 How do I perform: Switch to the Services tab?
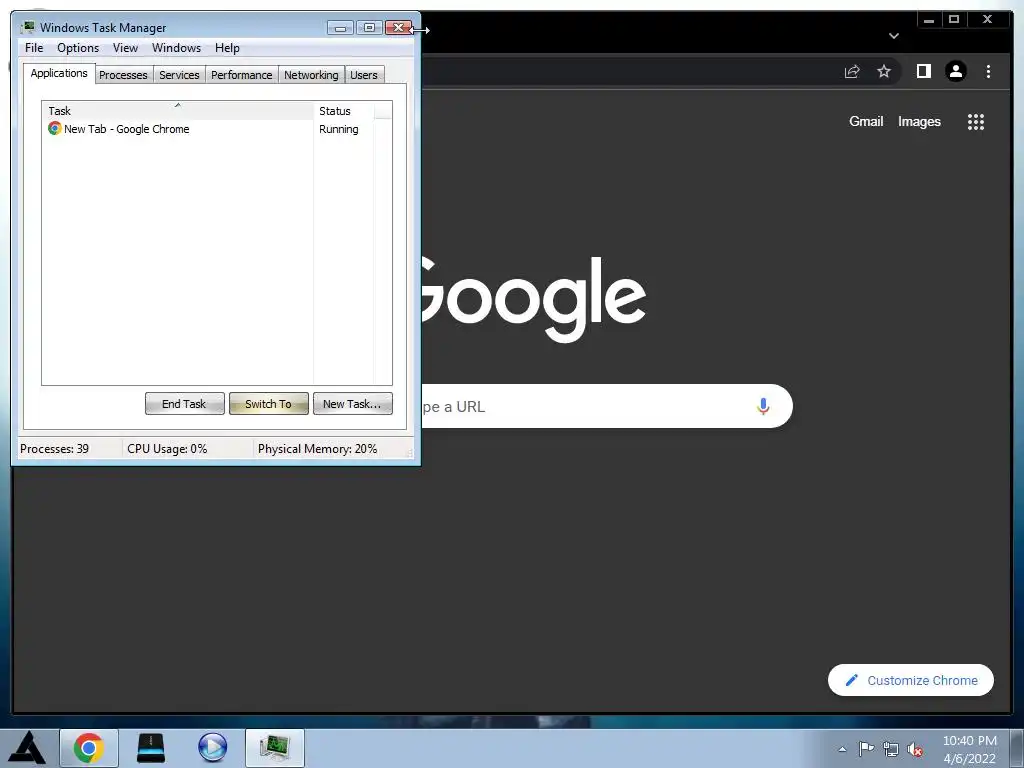pos(180,75)
